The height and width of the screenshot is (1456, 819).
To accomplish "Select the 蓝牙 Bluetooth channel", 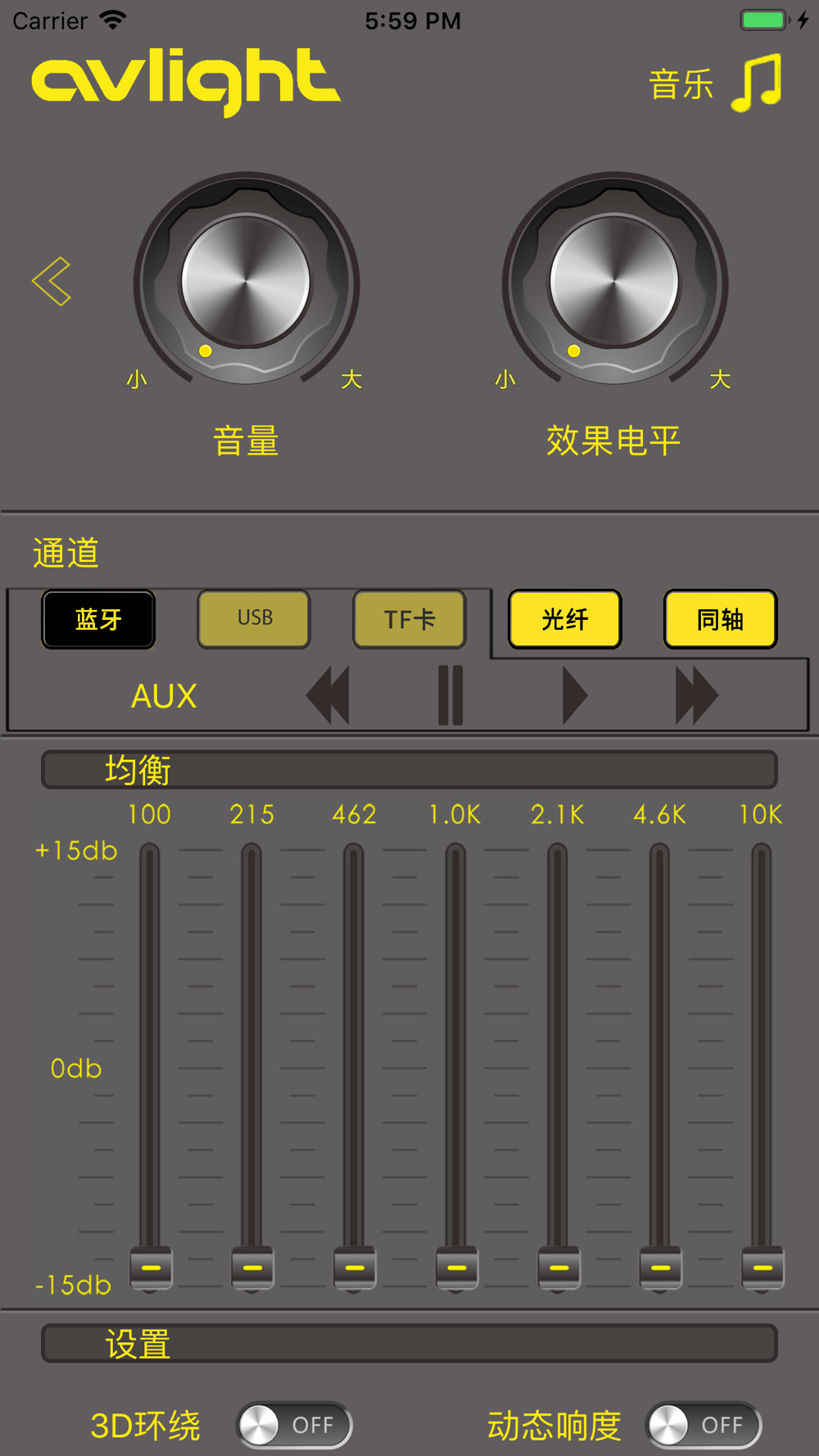I will [x=98, y=619].
